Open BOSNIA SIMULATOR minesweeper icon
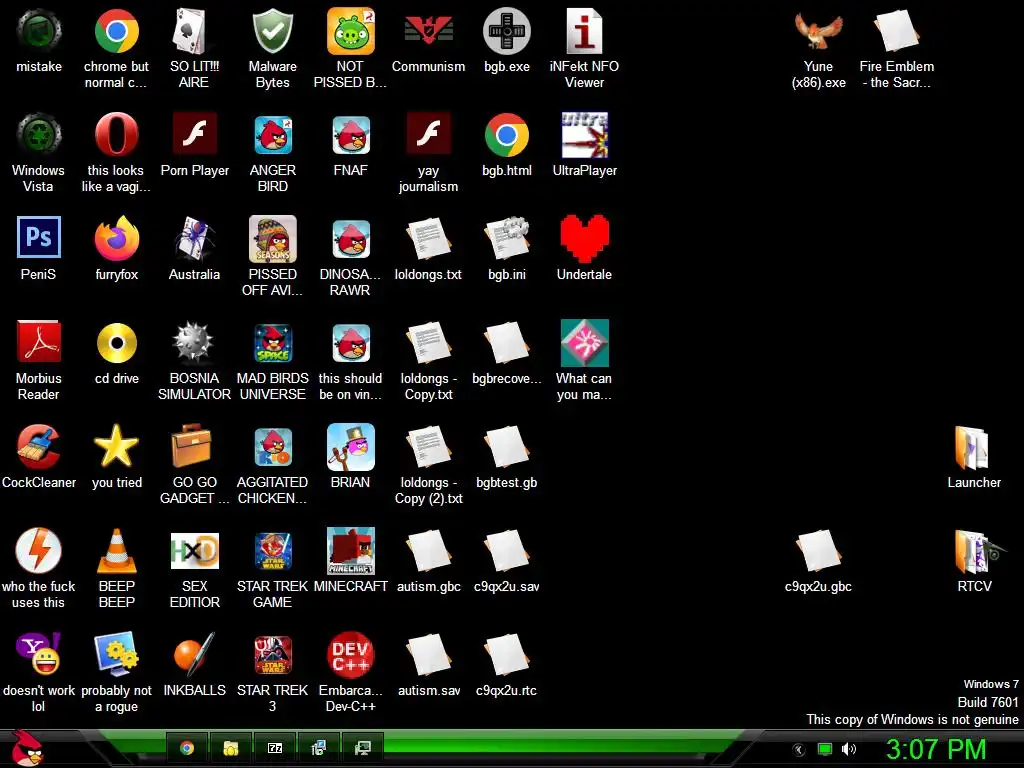Screen dimensions: 1024x768 194,343
